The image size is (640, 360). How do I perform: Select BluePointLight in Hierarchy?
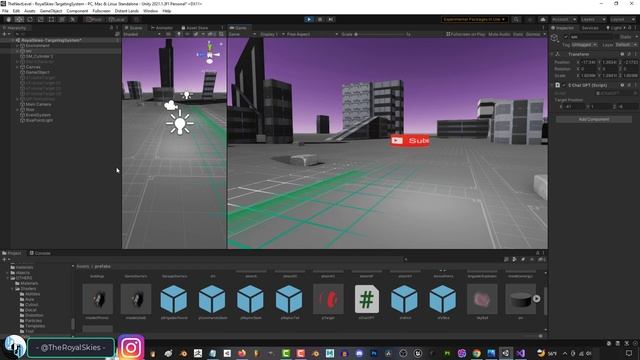39,120
